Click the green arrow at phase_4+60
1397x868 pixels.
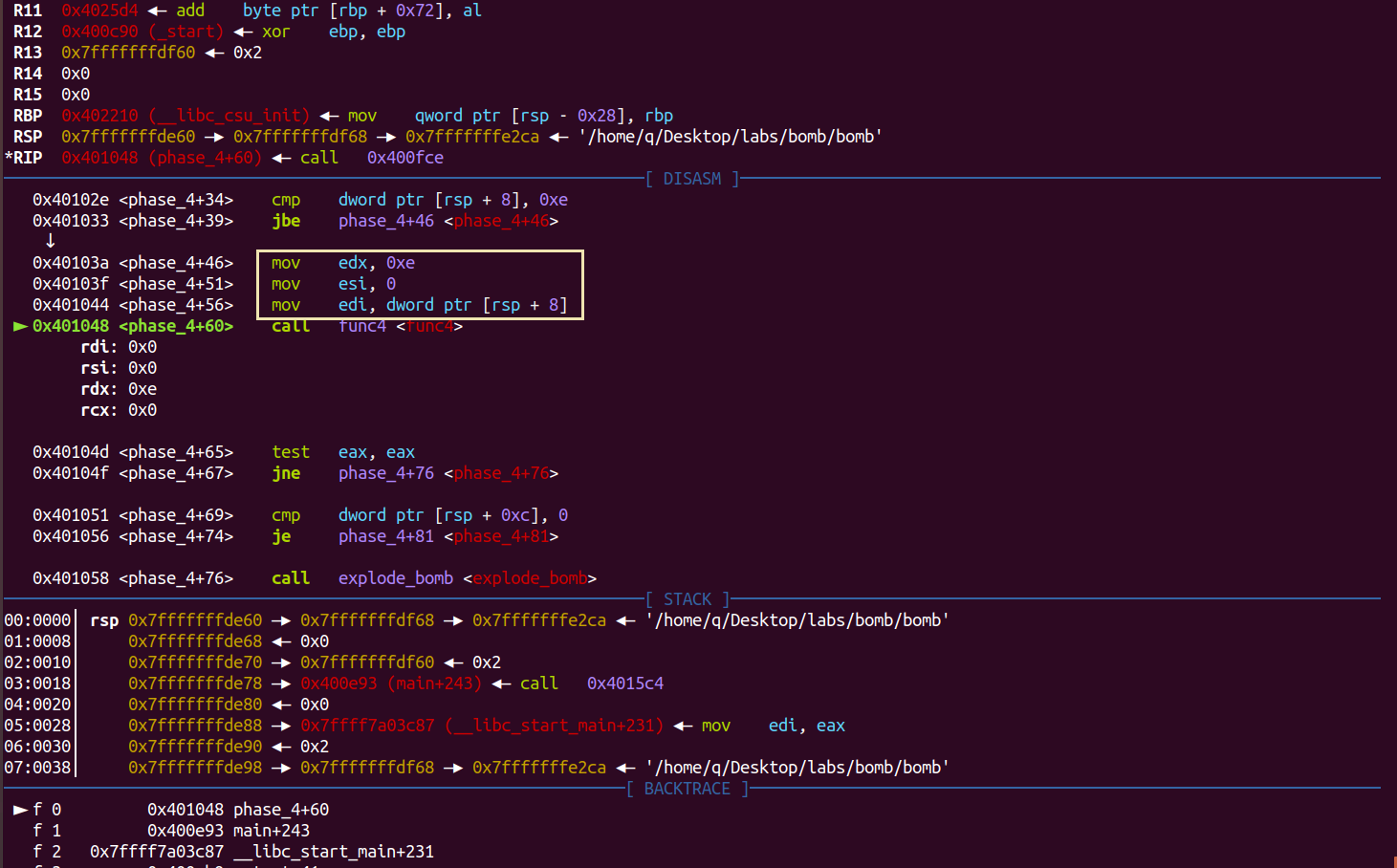pyautogui.click(x=20, y=325)
